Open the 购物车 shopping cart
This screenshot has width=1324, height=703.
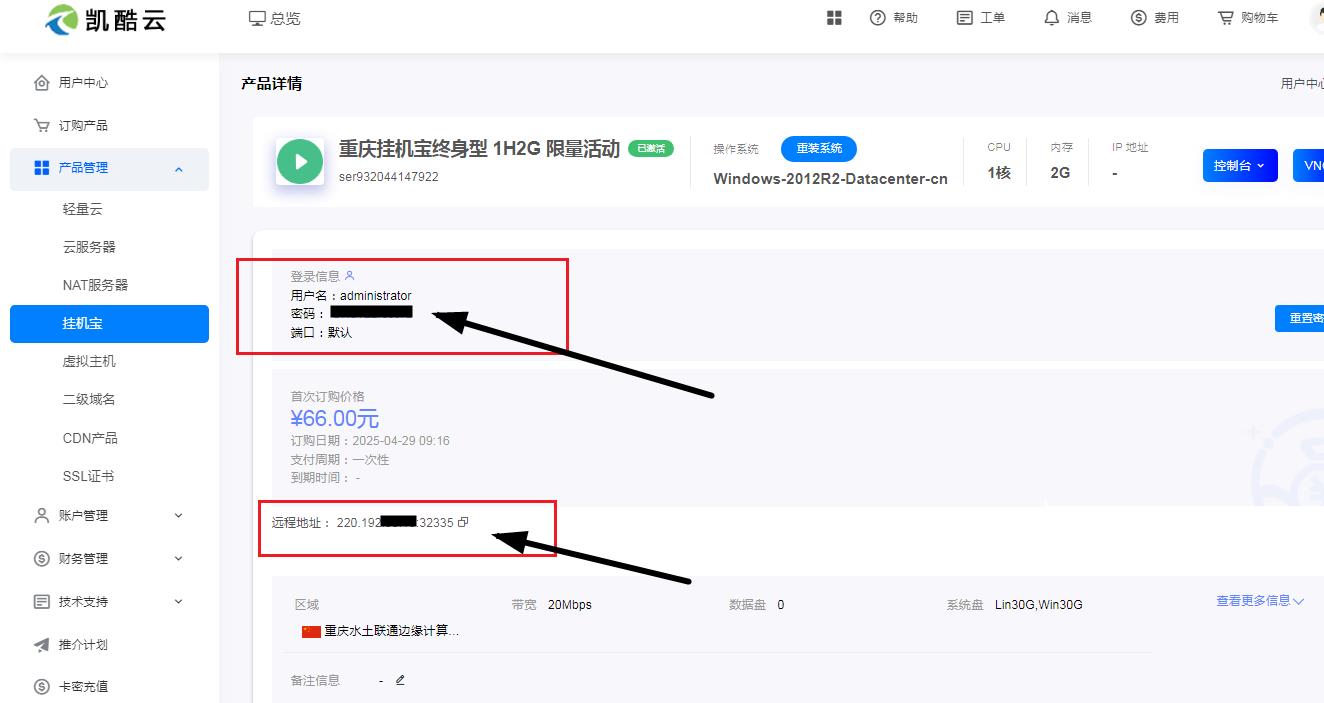click(1248, 18)
